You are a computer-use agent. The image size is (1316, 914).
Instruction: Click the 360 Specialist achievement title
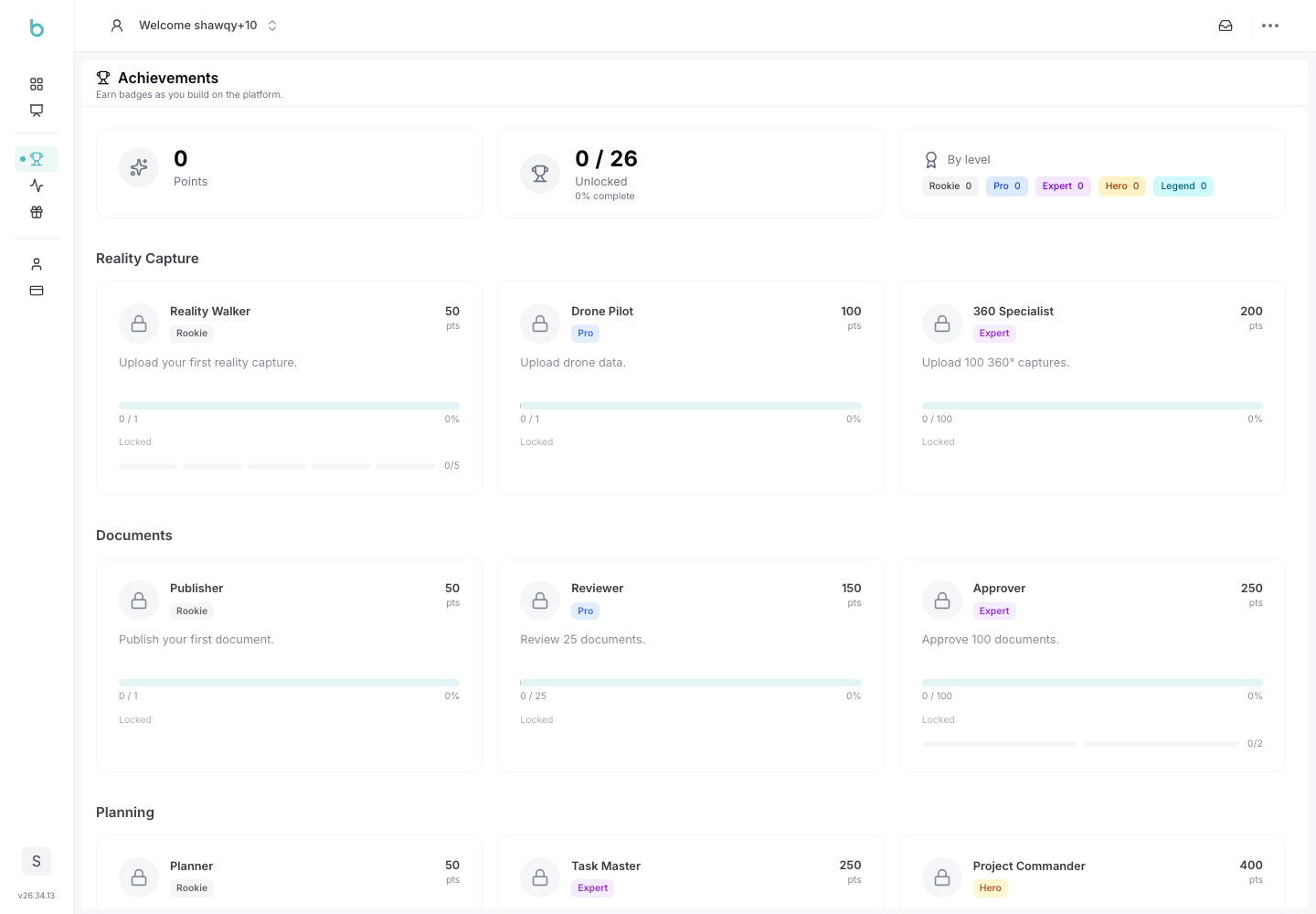pyautogui.click(x=1014, y=312)
